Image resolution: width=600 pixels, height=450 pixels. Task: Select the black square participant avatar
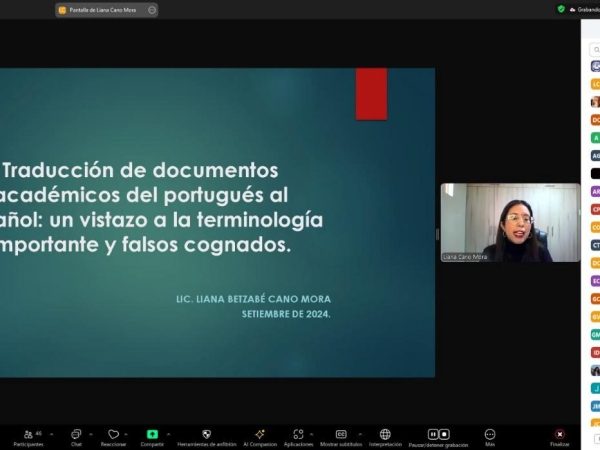pyautogui.click(x=595, y=173)
